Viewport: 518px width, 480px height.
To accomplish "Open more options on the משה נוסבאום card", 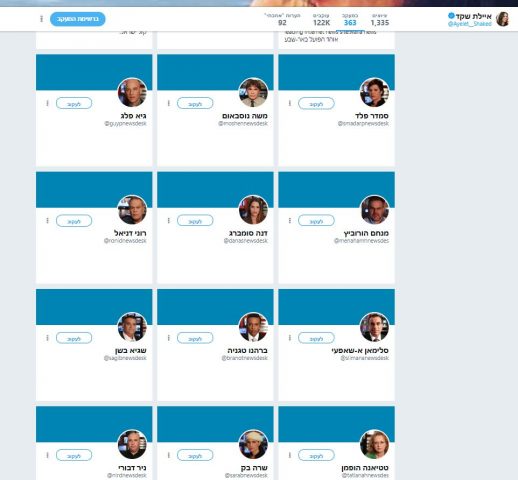I will tap(169, 103).
